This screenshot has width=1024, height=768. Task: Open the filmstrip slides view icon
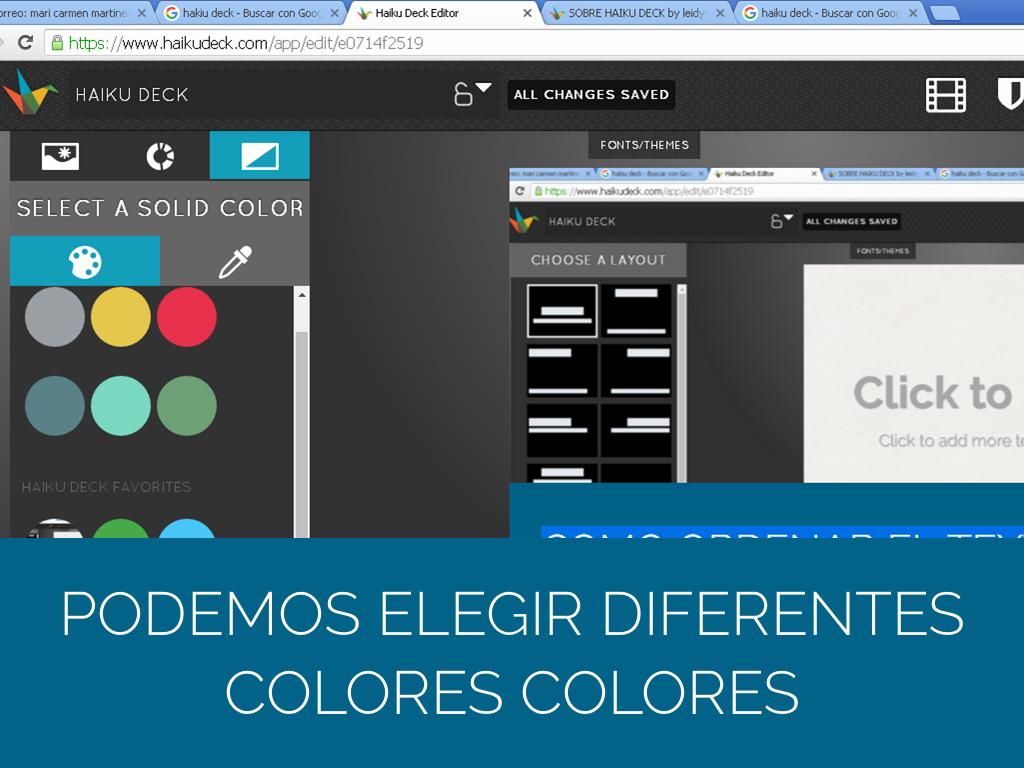946,95
